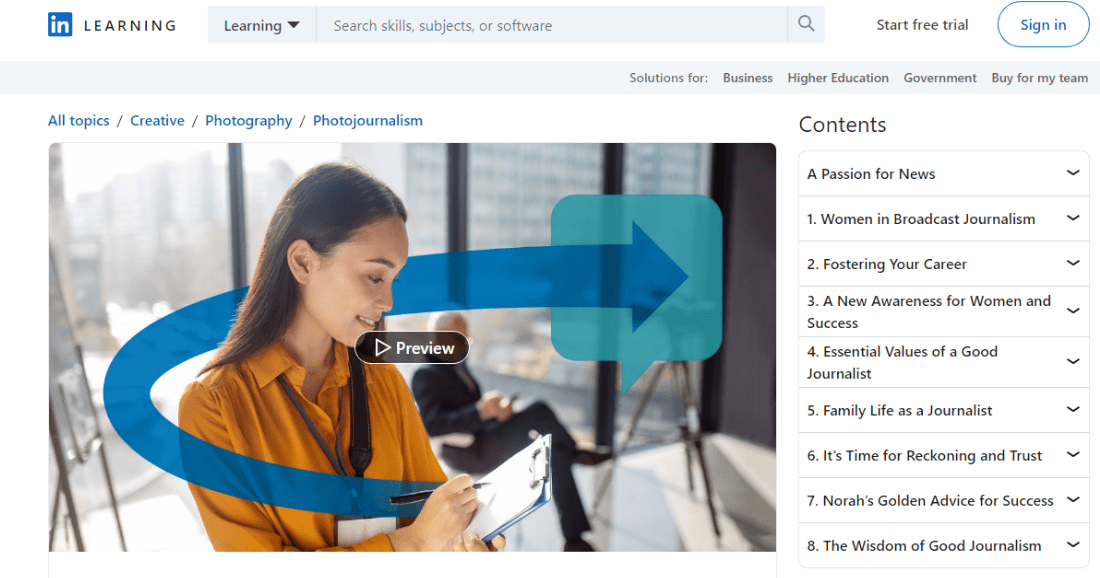Viewport: 1100px width, 578px height.
Task: Type in the search skills field
Action: [551, 25]
